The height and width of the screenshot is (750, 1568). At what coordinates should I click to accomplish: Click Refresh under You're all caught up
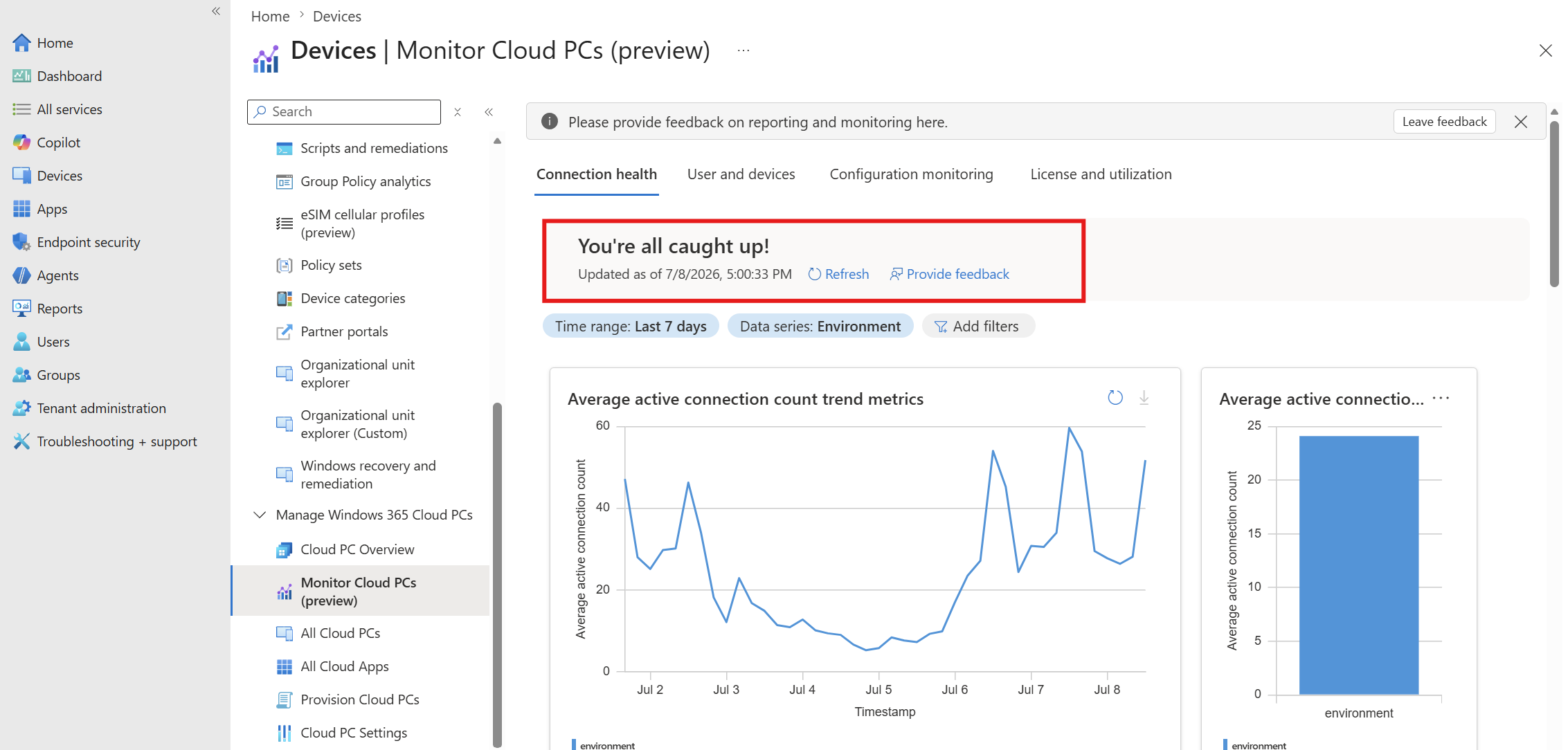point(839,274)
